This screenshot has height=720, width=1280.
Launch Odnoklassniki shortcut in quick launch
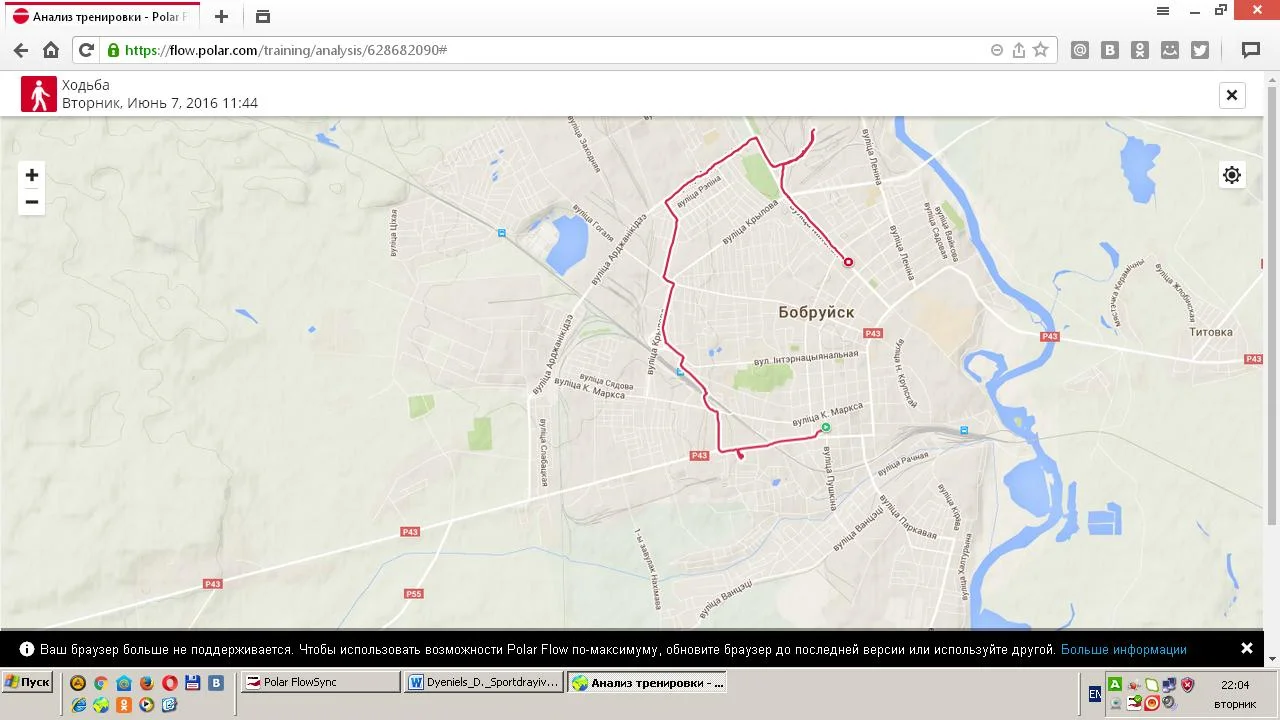124,704
